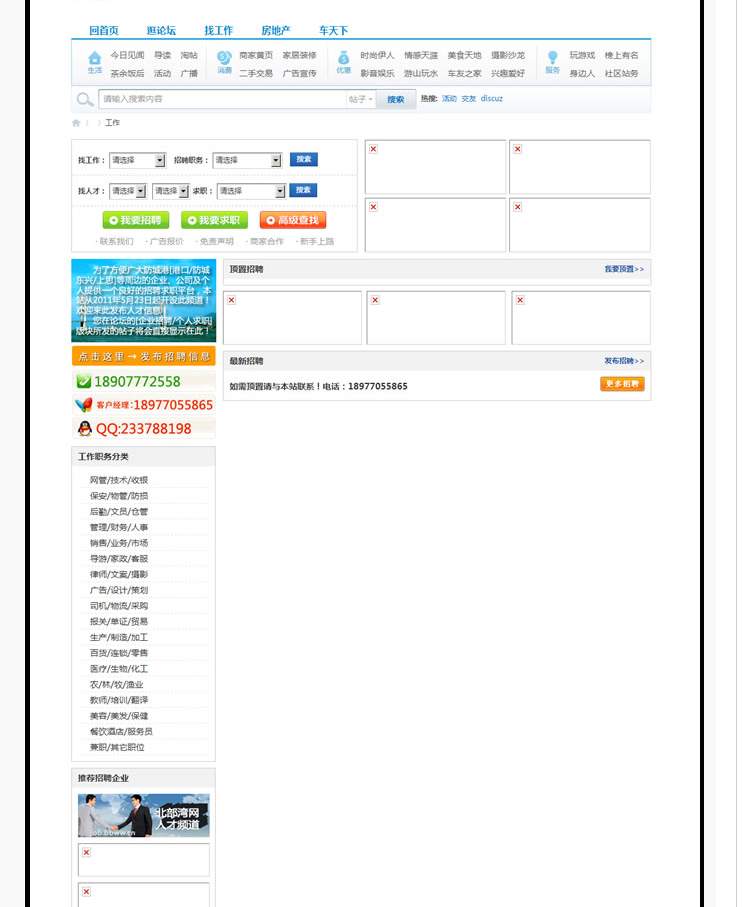743x907 pixels.
Task: Click the 我要顶置>> link
Action: [624, 269]
